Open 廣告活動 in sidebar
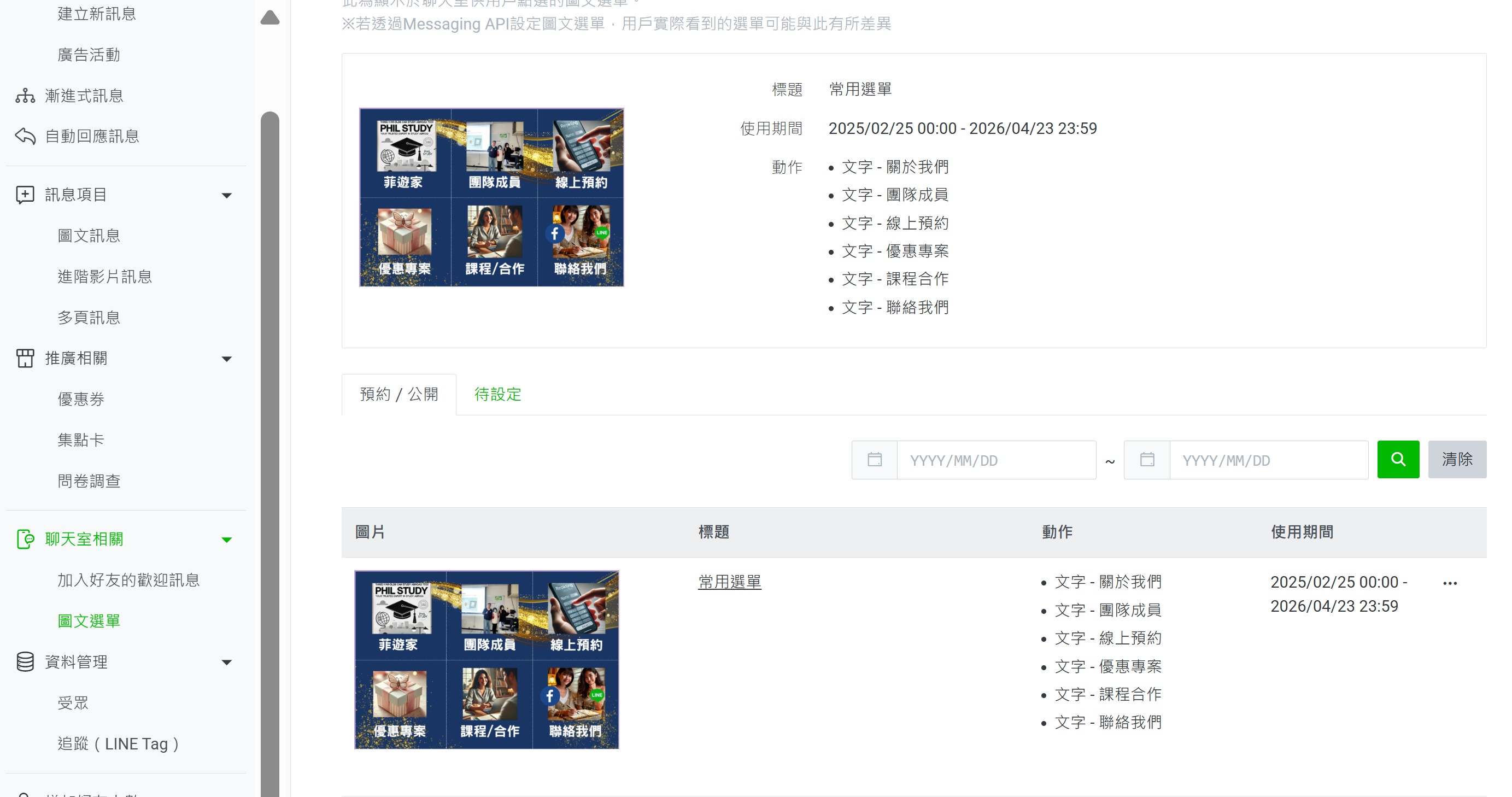The width and height of the screenshot is (1512, 797). point(89,55)
